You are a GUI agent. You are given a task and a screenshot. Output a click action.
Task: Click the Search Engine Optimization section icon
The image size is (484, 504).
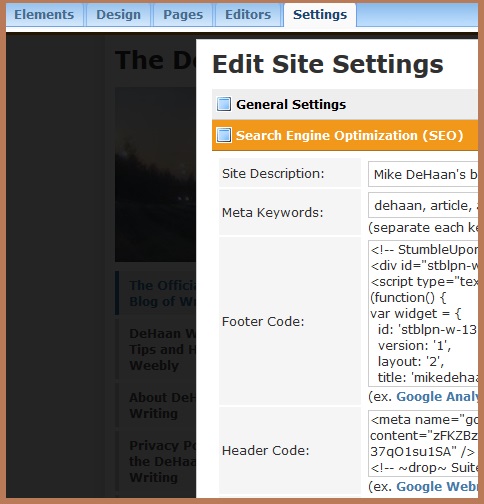[x=224, y=135]
